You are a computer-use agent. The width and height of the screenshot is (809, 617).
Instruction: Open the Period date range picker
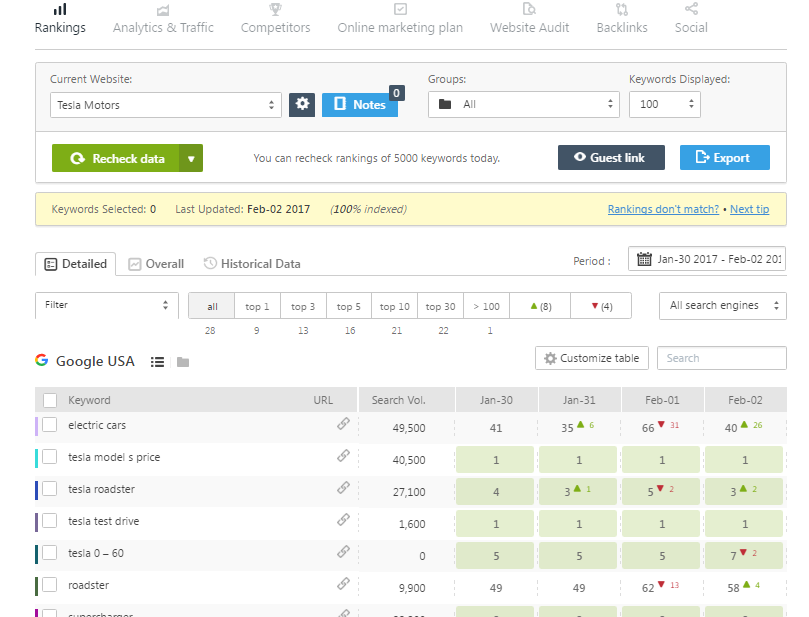(706, 258)
